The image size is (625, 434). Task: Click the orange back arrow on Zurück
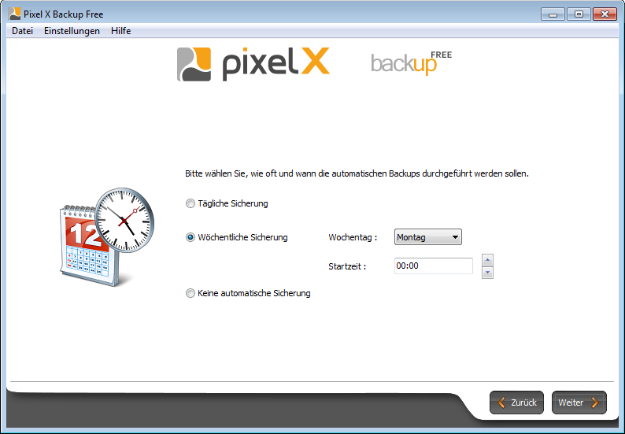coord(502,403)
